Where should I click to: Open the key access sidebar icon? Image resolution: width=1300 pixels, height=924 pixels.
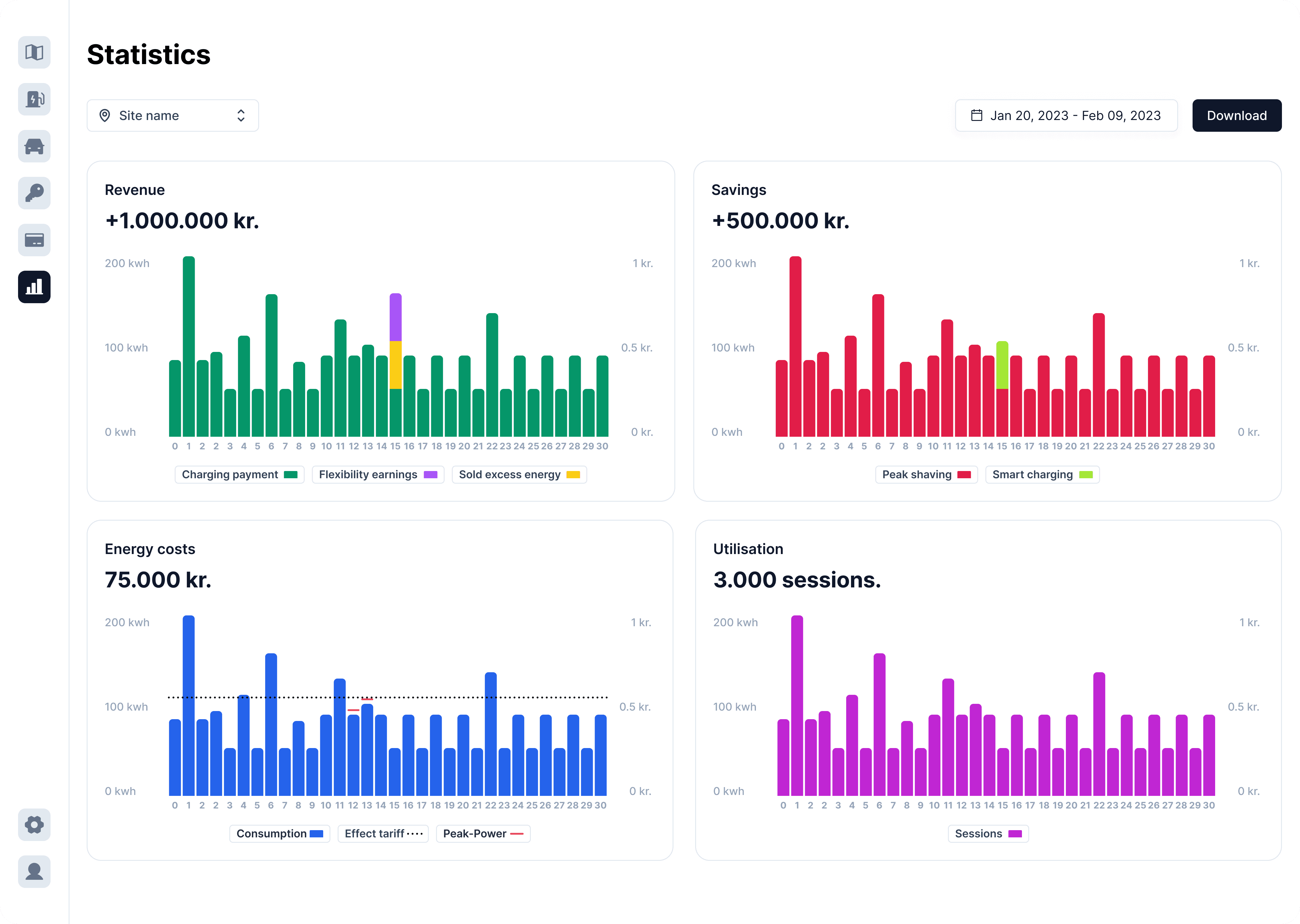pos(34,193)
